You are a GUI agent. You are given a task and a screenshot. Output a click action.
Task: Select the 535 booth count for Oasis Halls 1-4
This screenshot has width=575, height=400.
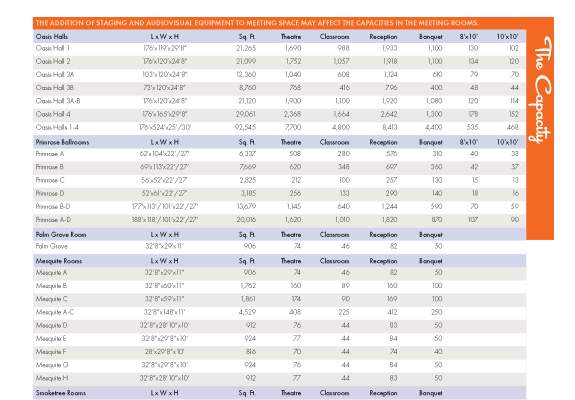pyautogui.click(x=472, y=127)
